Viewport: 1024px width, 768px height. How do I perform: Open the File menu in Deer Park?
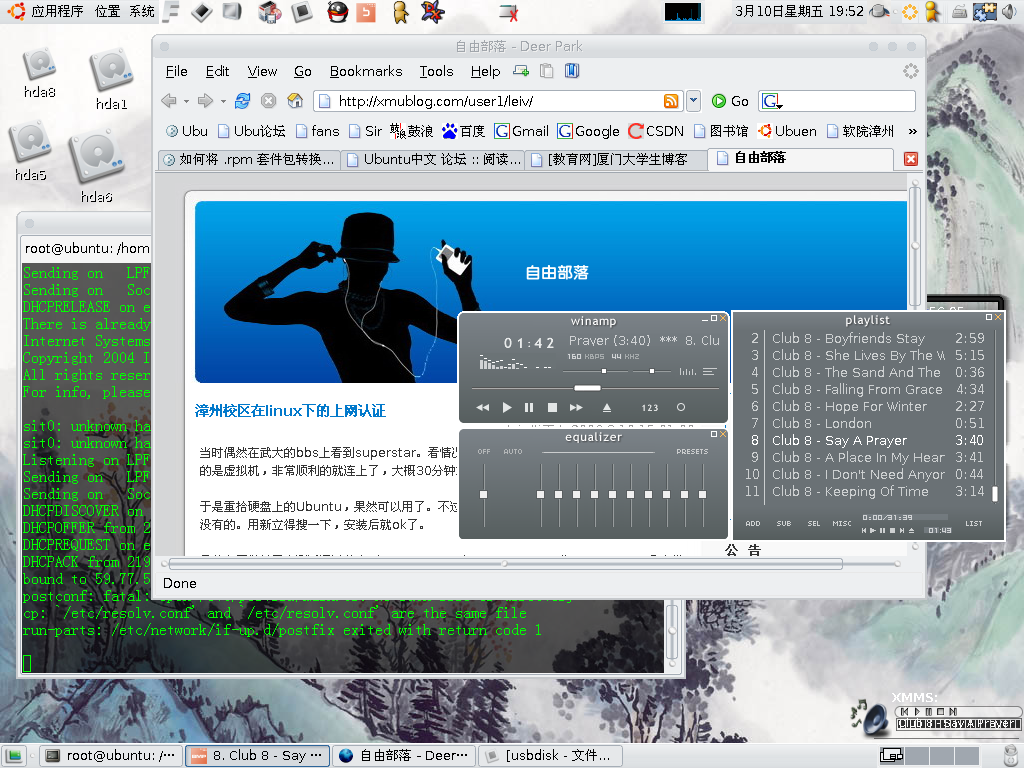[x=176, y=71]
